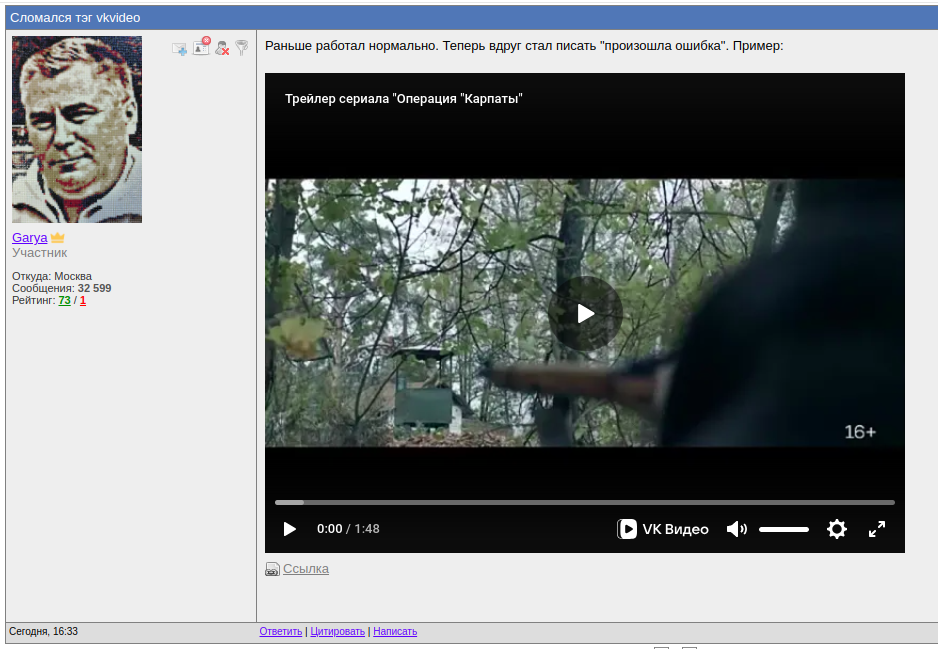This screenshot has width=938, height=649.
Task: Open the Ссылка link below video
Action: 306,569
